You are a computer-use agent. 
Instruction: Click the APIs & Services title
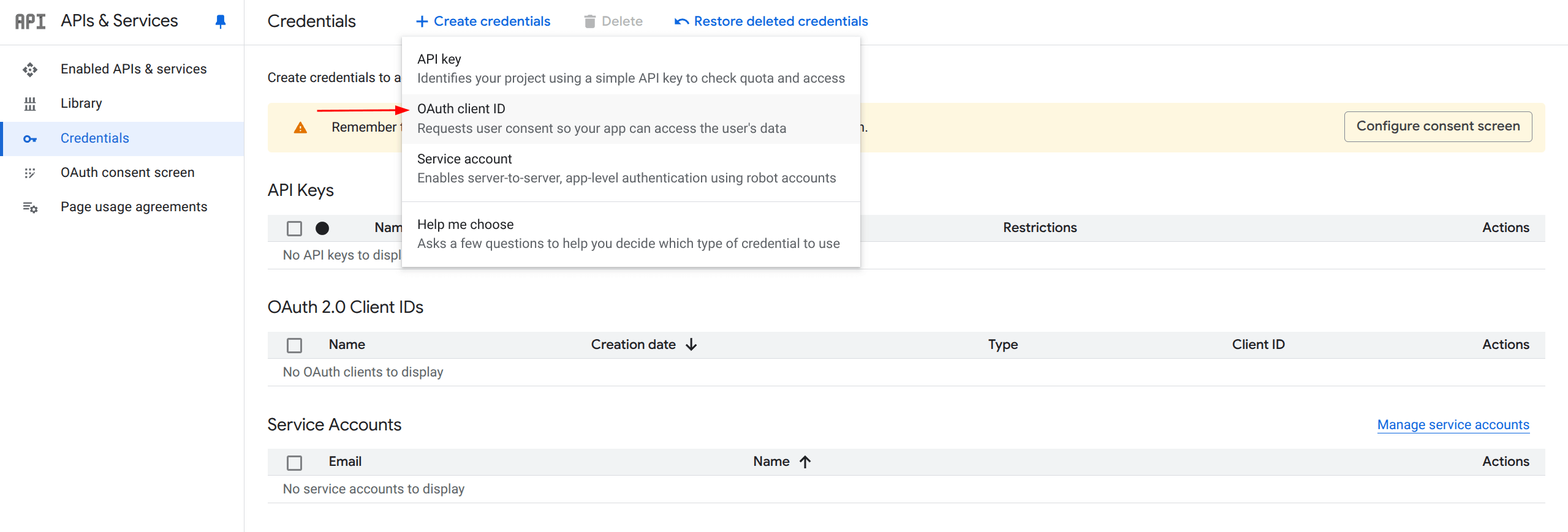[119, 21]
